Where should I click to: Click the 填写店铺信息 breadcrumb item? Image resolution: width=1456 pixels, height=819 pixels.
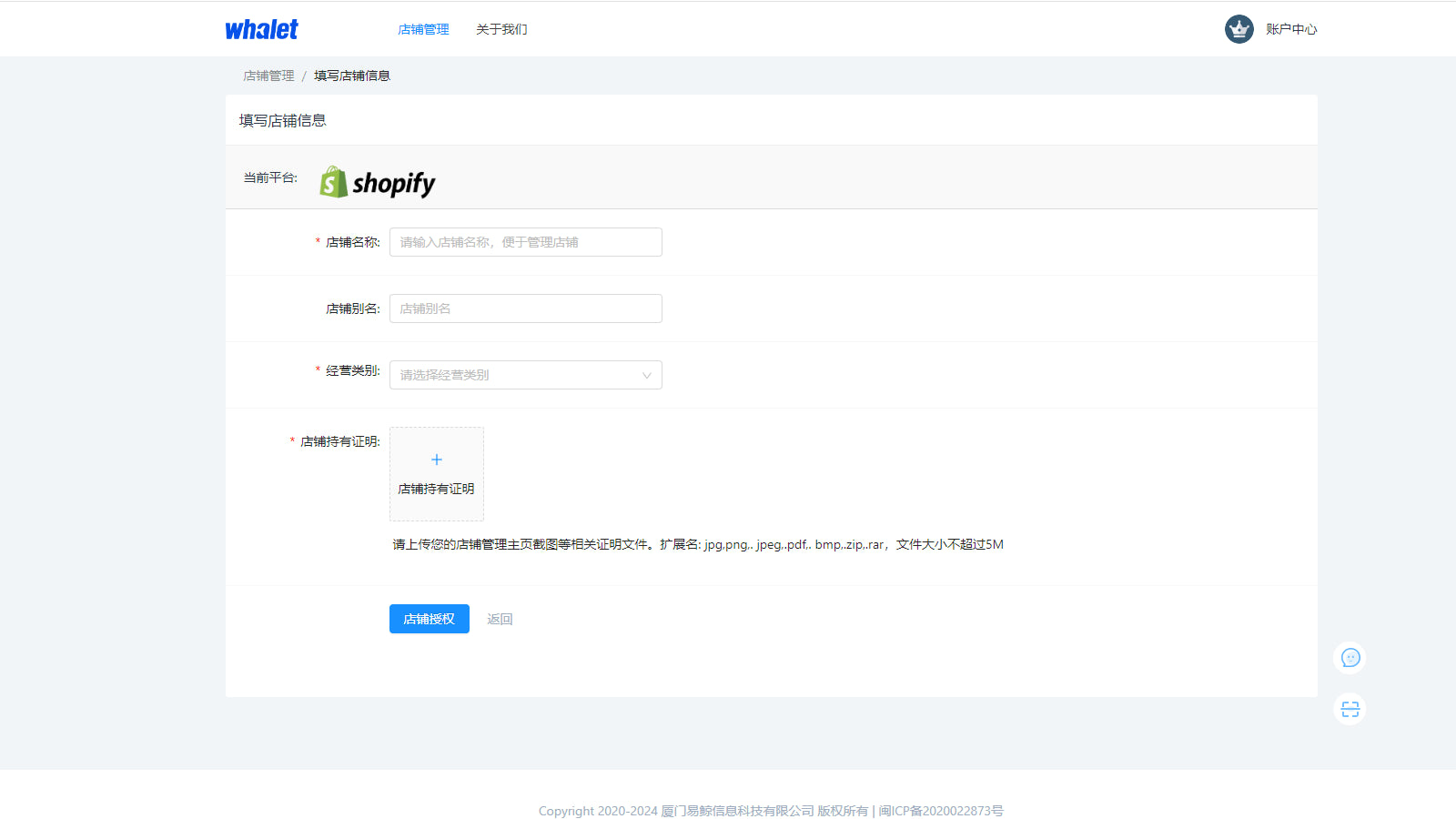click(x=352, y=76)
